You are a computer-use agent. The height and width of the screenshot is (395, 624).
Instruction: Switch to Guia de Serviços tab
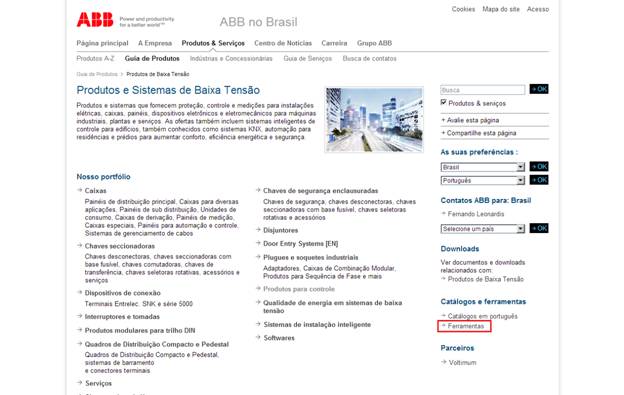(307, 58)
